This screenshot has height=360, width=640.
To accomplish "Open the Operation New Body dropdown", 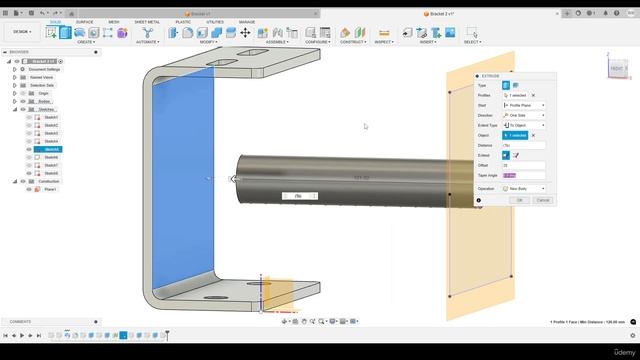I will point(524,189).
